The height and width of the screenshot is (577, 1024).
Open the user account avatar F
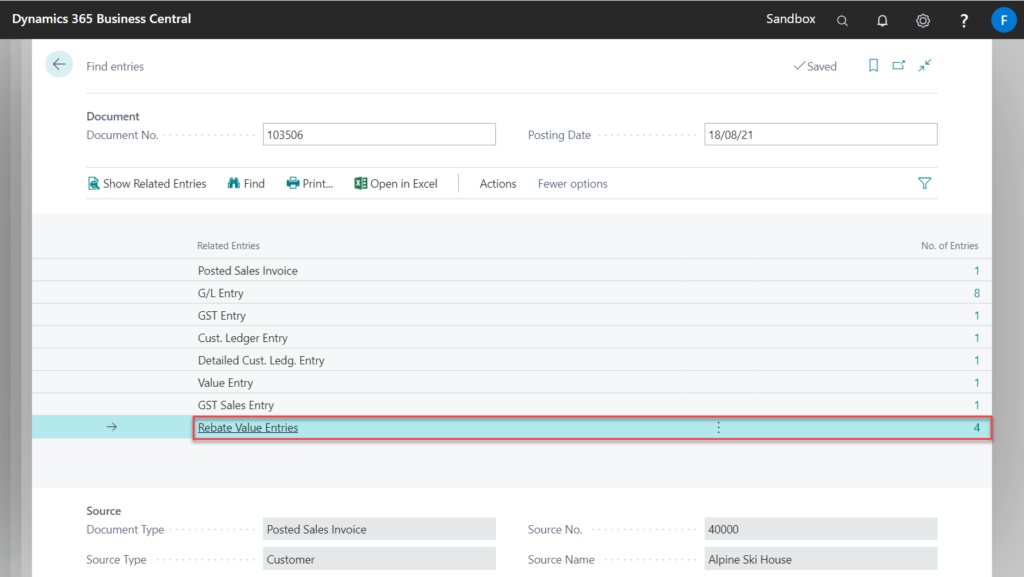(x=1003, y=20)
